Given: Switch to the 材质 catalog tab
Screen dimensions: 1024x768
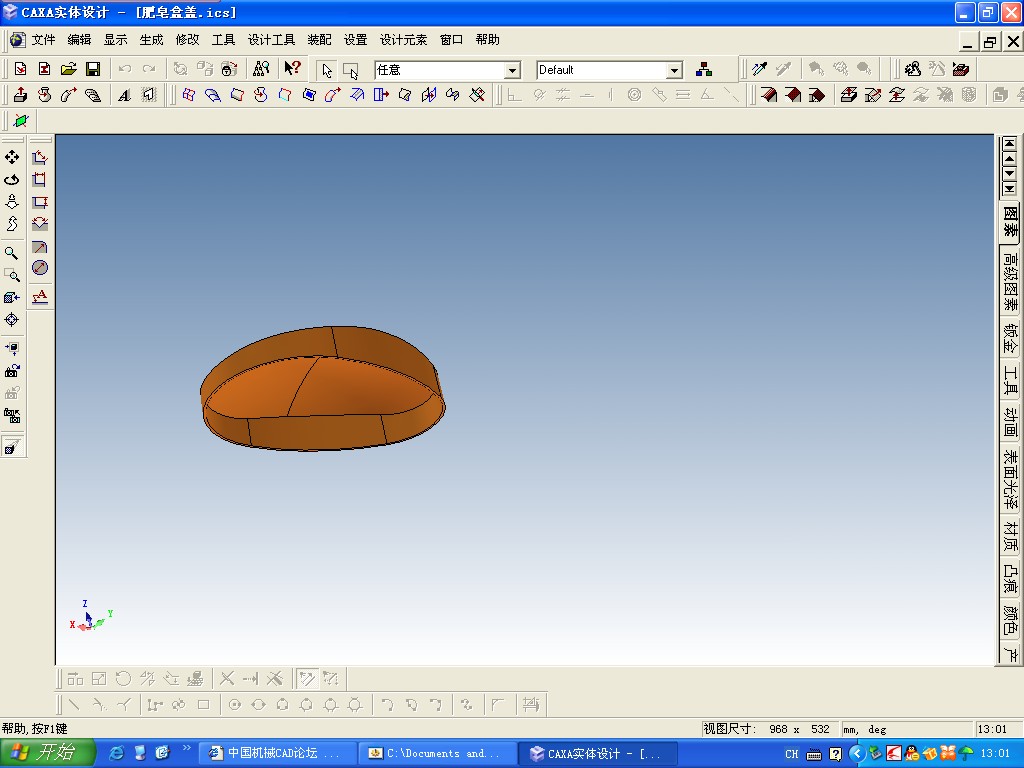Looking at the screenshot, I should click(x=1010, y=536).
